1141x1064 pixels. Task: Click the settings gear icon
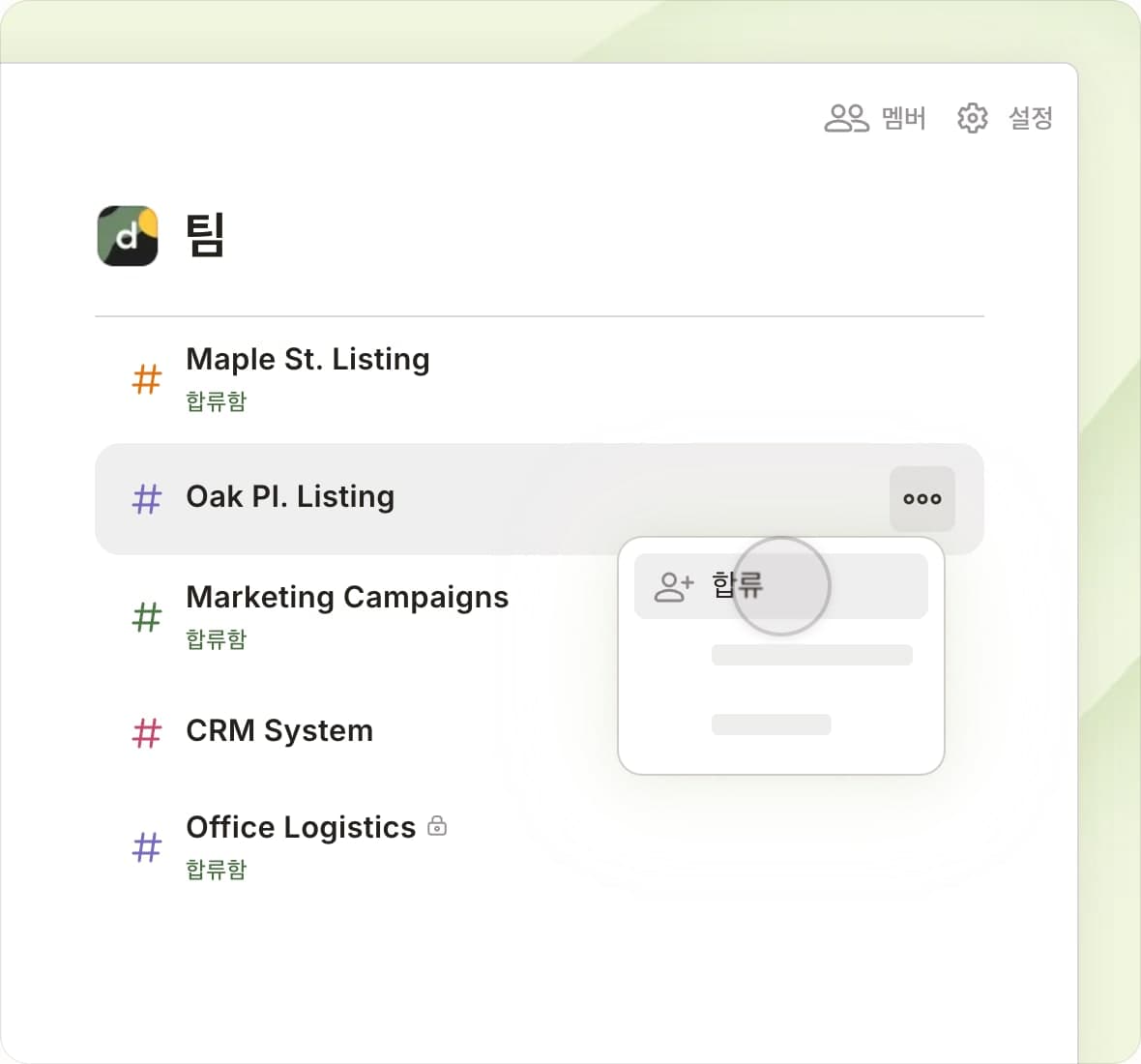[972, 118]
